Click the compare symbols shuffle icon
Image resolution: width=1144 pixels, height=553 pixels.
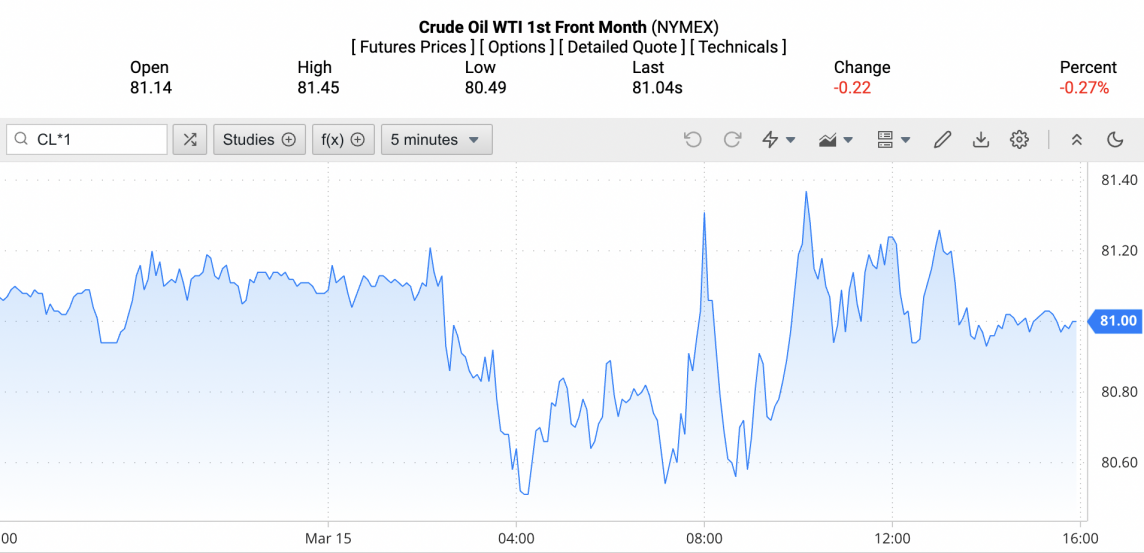[x=190, y=140]
